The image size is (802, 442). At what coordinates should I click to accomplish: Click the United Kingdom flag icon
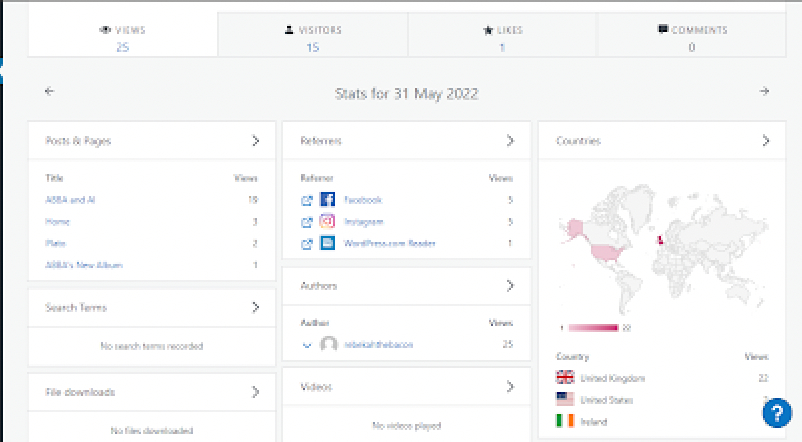pyautogui.click(x=565, y=377)
